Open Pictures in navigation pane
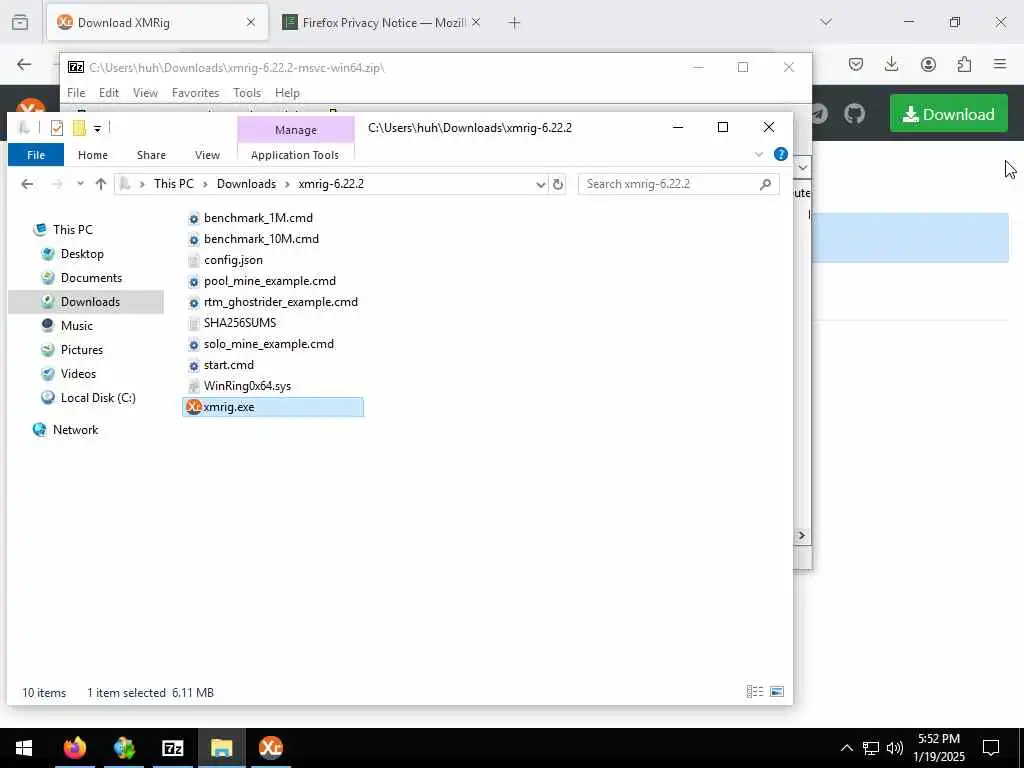Viewport: 1024px width, 768px height. [82, 350]
